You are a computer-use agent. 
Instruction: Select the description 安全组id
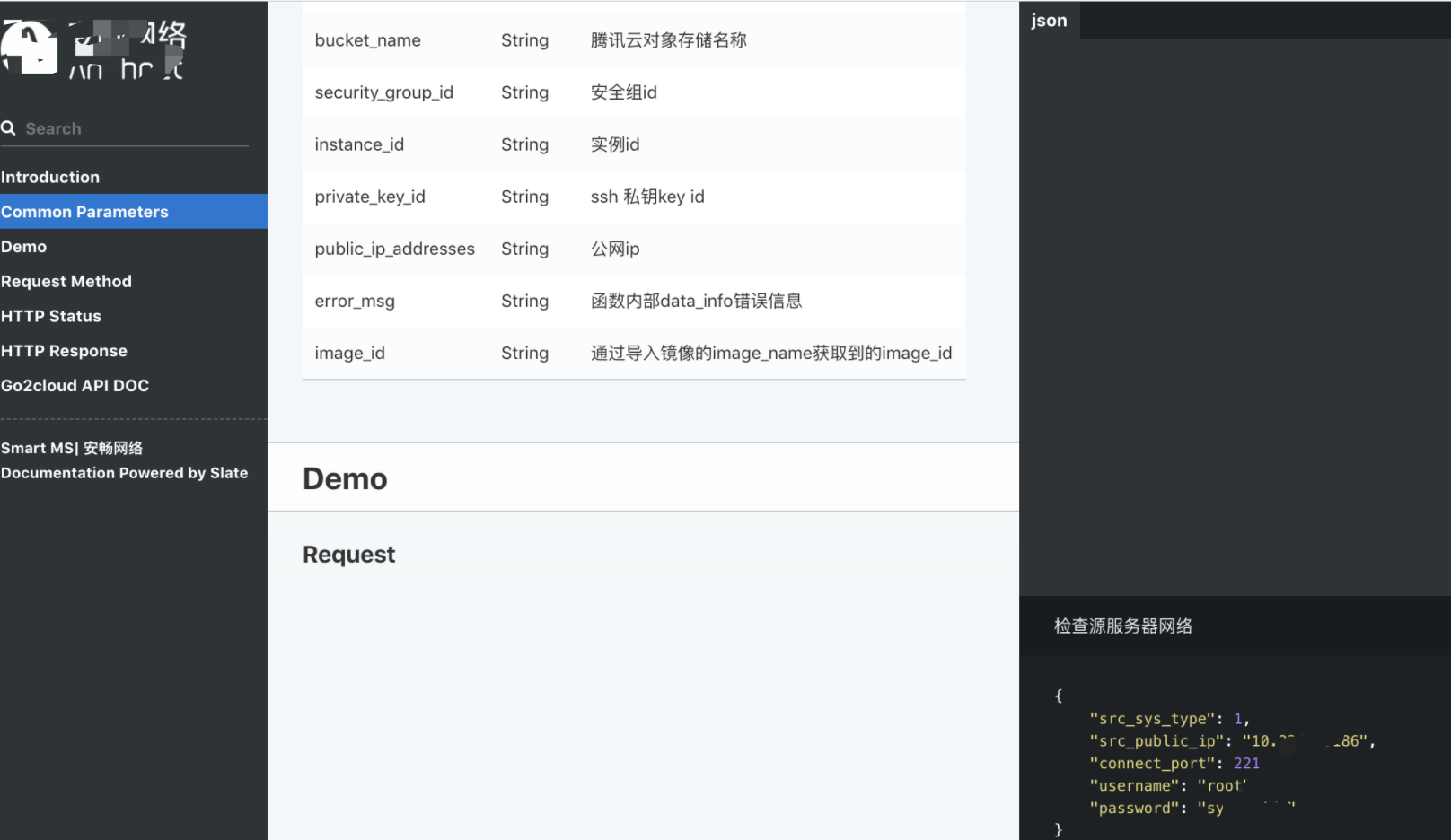coord(624,92)
